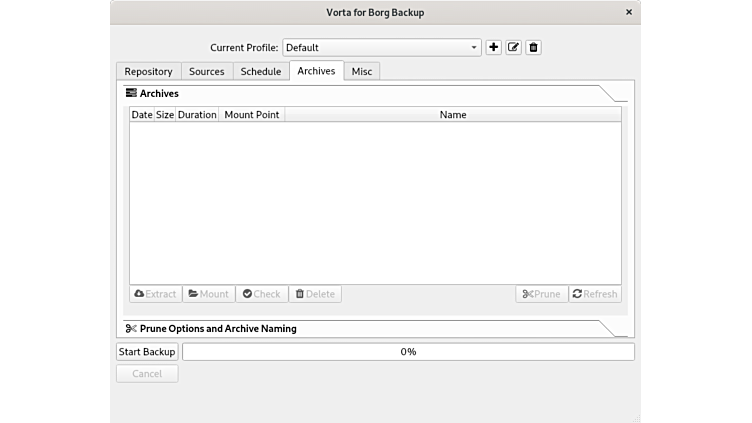Click the backup progress bar showing 0%
This screenshot has width=752, height=423.
tap(408, 352)
